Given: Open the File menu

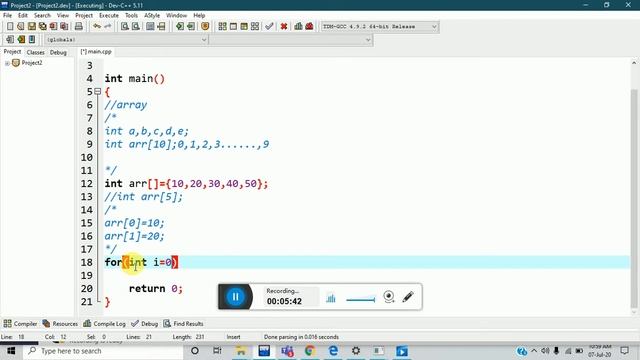Looking at the screenshot, I should coord(7,16).
